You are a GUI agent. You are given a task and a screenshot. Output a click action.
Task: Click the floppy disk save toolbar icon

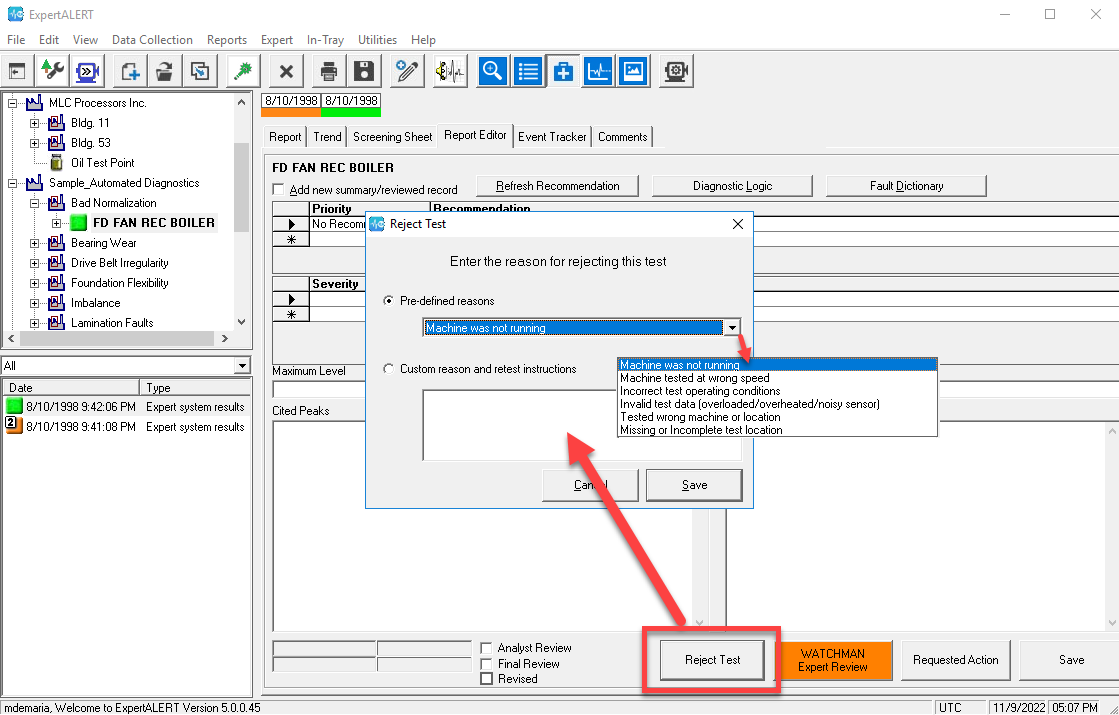click(x=364, y=71)
